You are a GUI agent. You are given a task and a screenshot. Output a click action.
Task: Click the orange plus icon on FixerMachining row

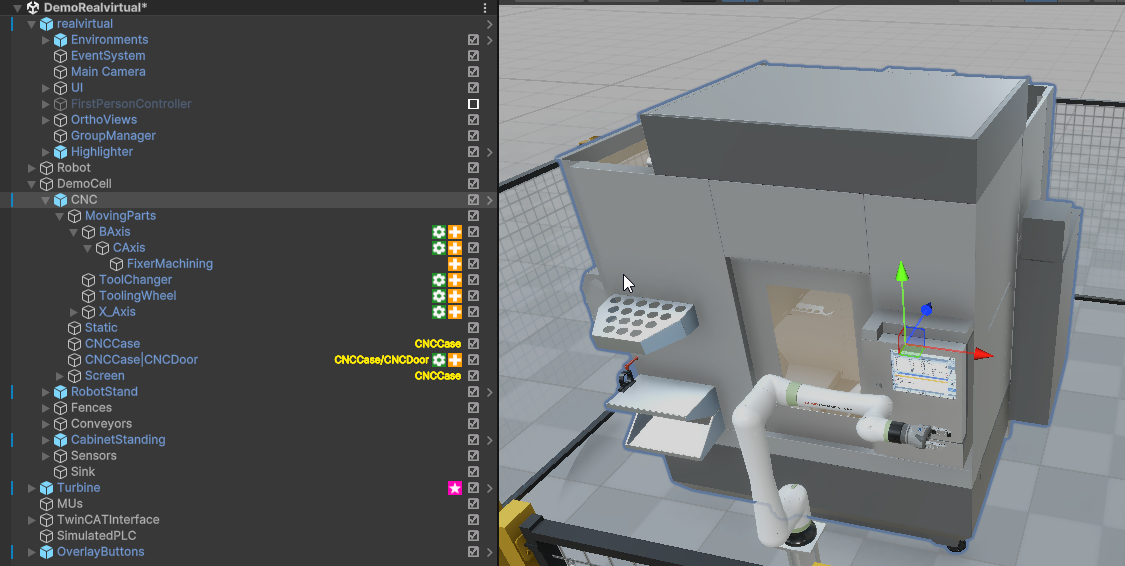pyautogui.click(x=454, y=264)
